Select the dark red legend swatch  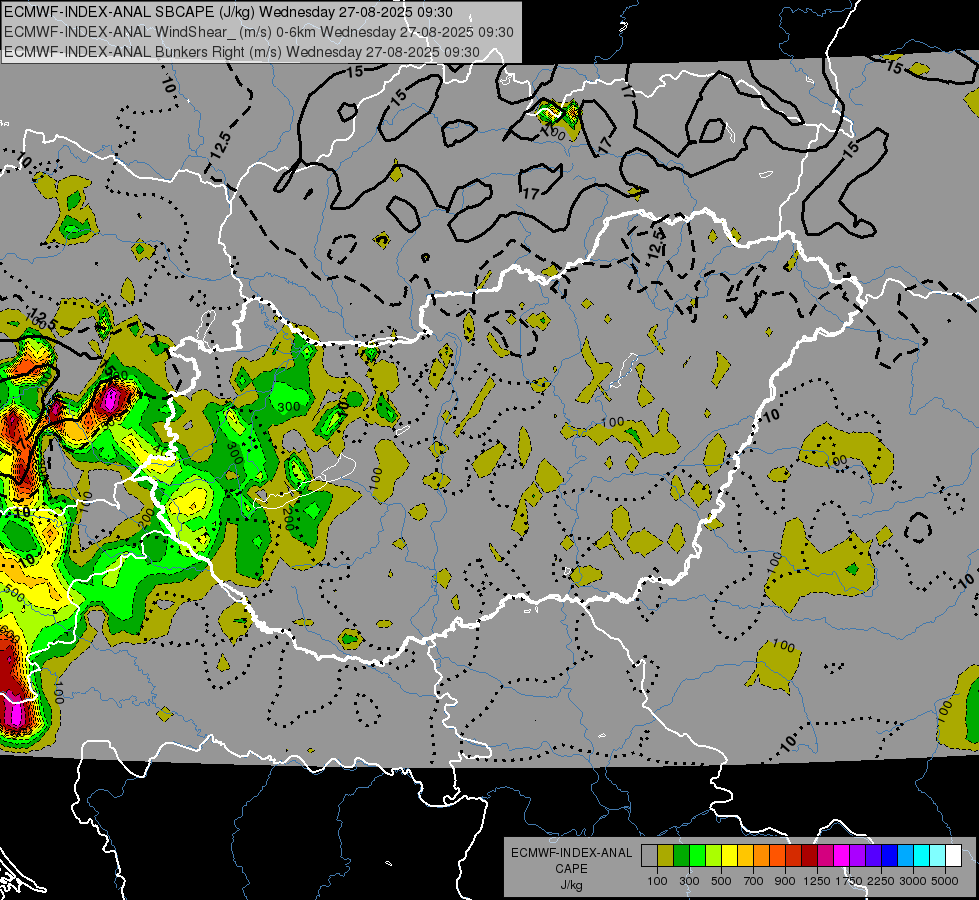point(809,856)
